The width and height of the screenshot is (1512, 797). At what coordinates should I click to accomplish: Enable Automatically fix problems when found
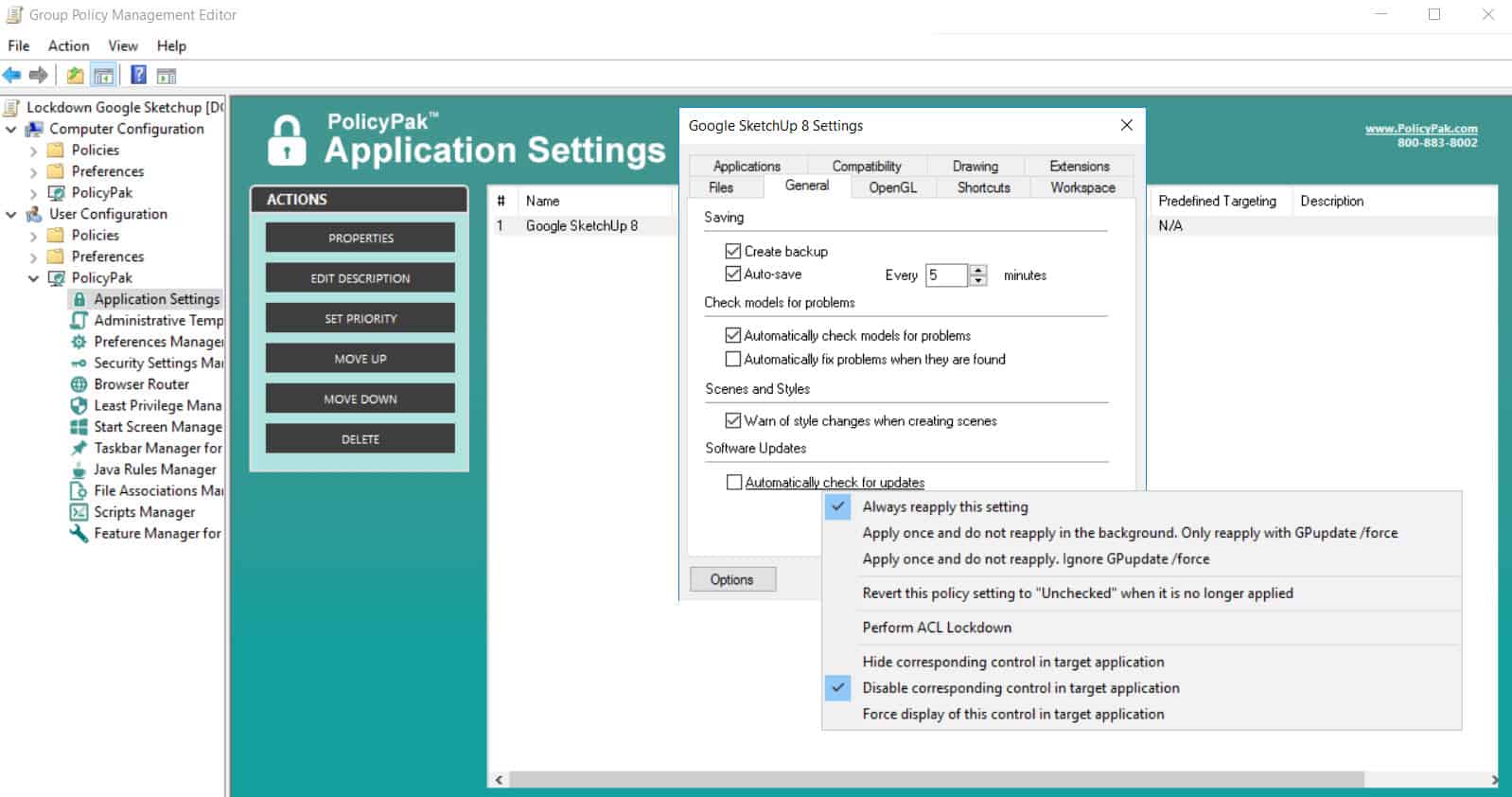point(732,359)
